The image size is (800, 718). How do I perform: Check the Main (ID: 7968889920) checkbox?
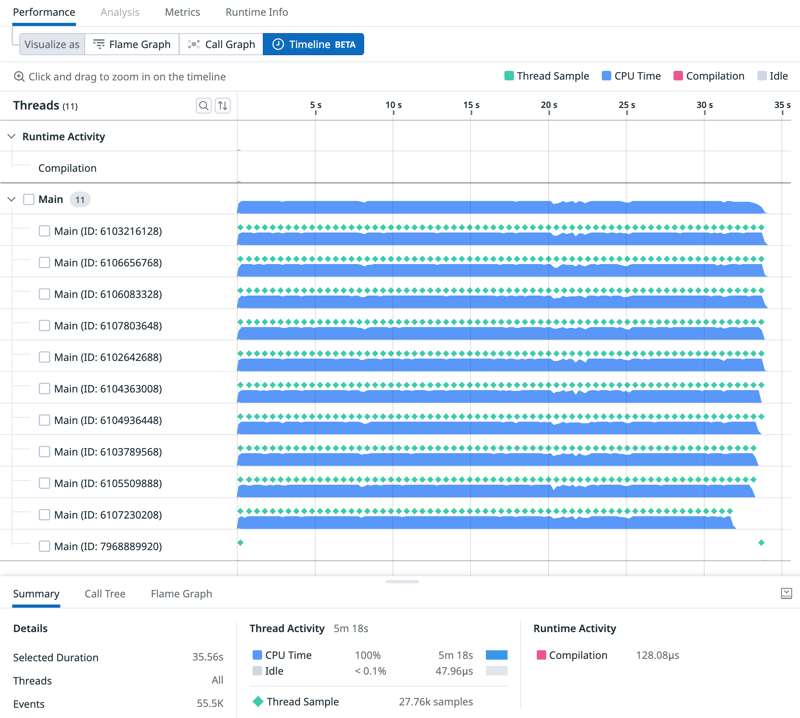tap(44, 546)
